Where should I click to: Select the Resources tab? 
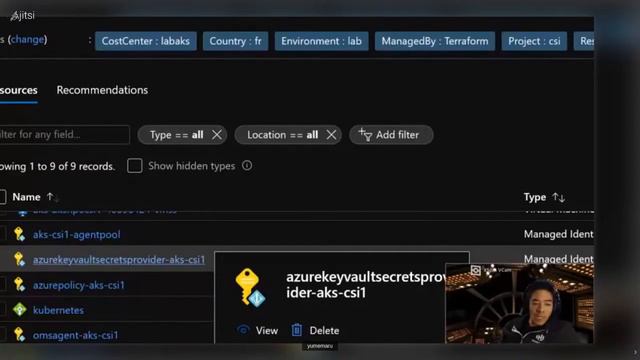click(x=18, y=90)
